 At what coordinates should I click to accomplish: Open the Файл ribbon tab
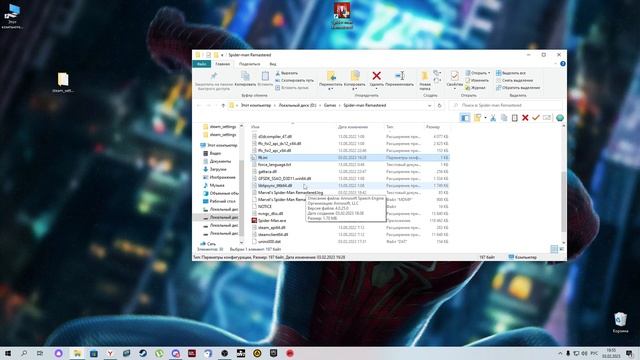pos(201,64)
